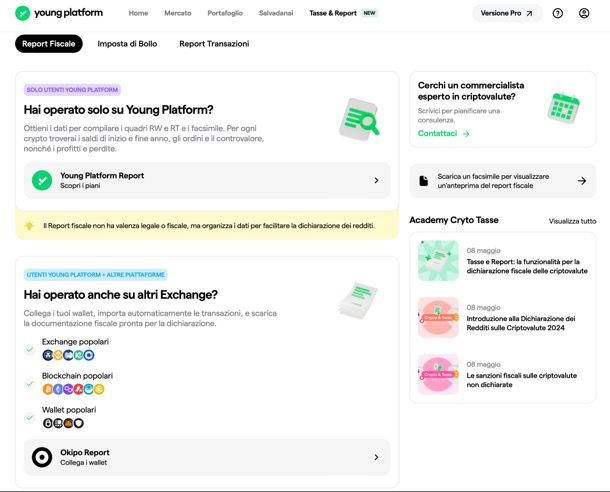Click Scarica un facsimile report card
The height and width of the screenshot is (492, 610).
pos(503,181)
